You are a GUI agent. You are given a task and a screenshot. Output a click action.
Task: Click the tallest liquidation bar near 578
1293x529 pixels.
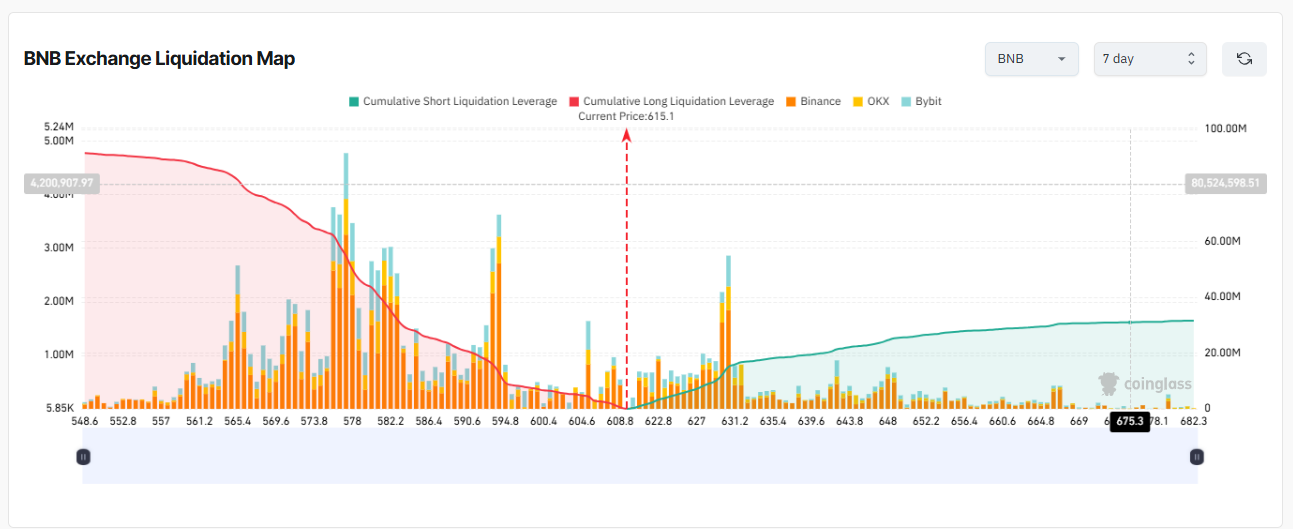coord(346,281)
